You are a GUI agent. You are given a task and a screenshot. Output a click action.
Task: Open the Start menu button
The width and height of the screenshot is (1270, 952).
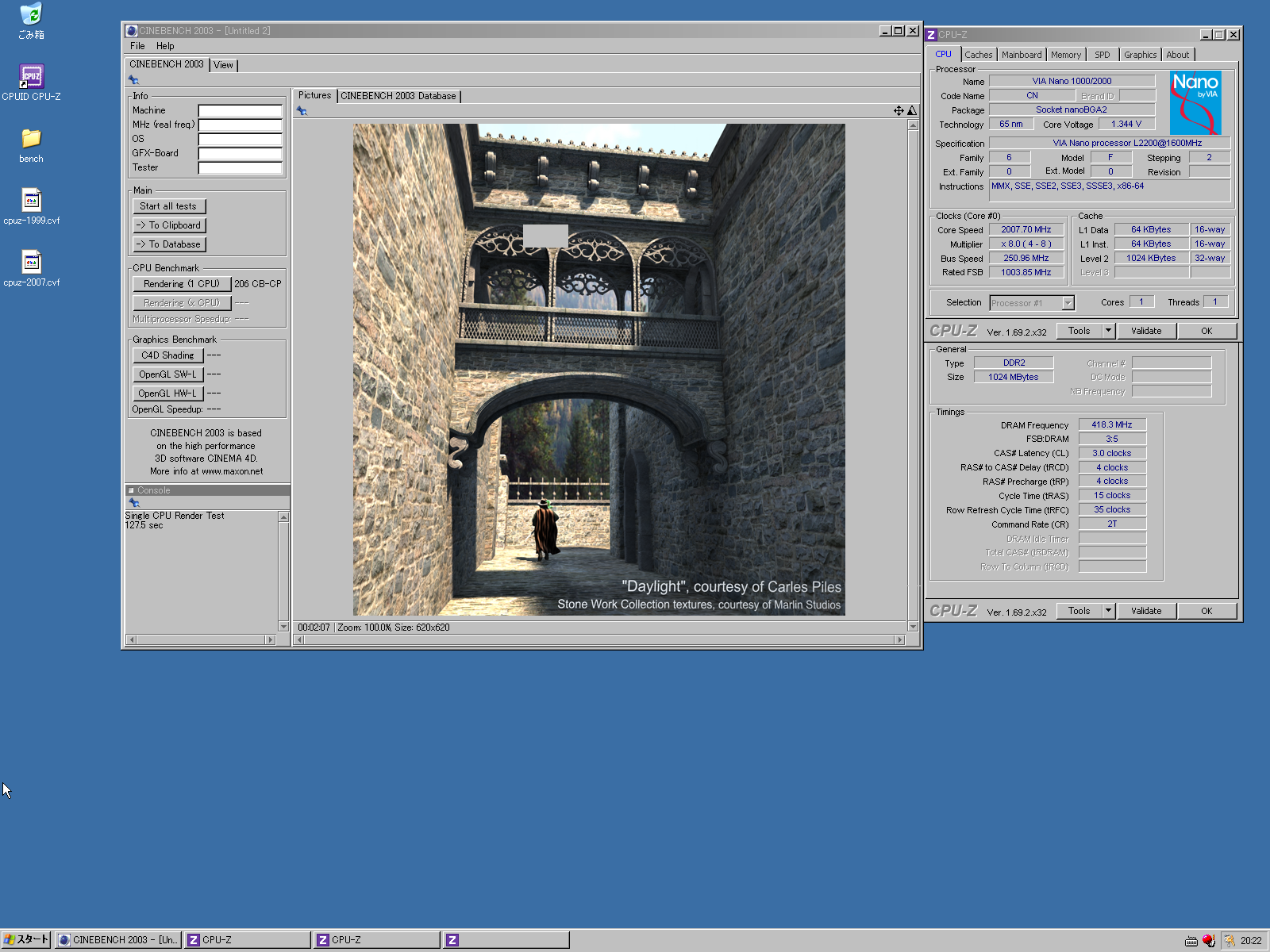tap(25, 940)
